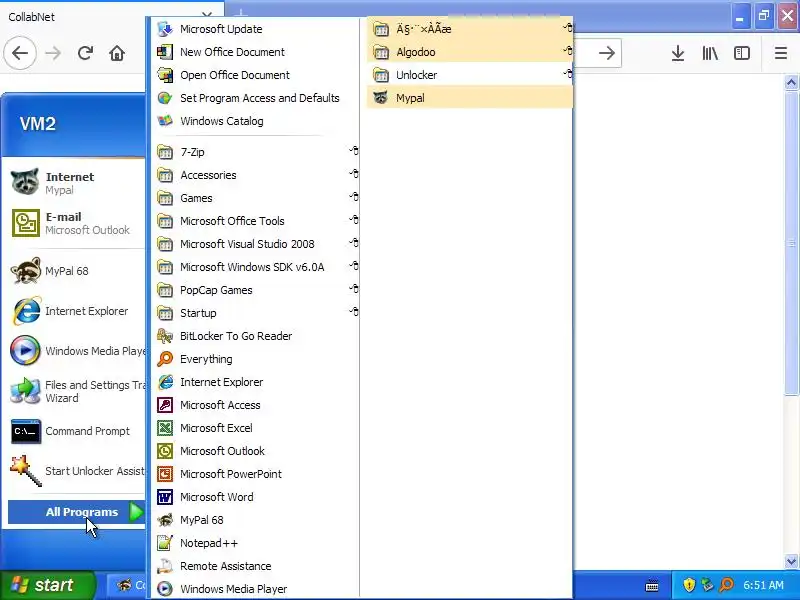Launch New Office Document
Screen dimensions: 800x600
(255, 52)
